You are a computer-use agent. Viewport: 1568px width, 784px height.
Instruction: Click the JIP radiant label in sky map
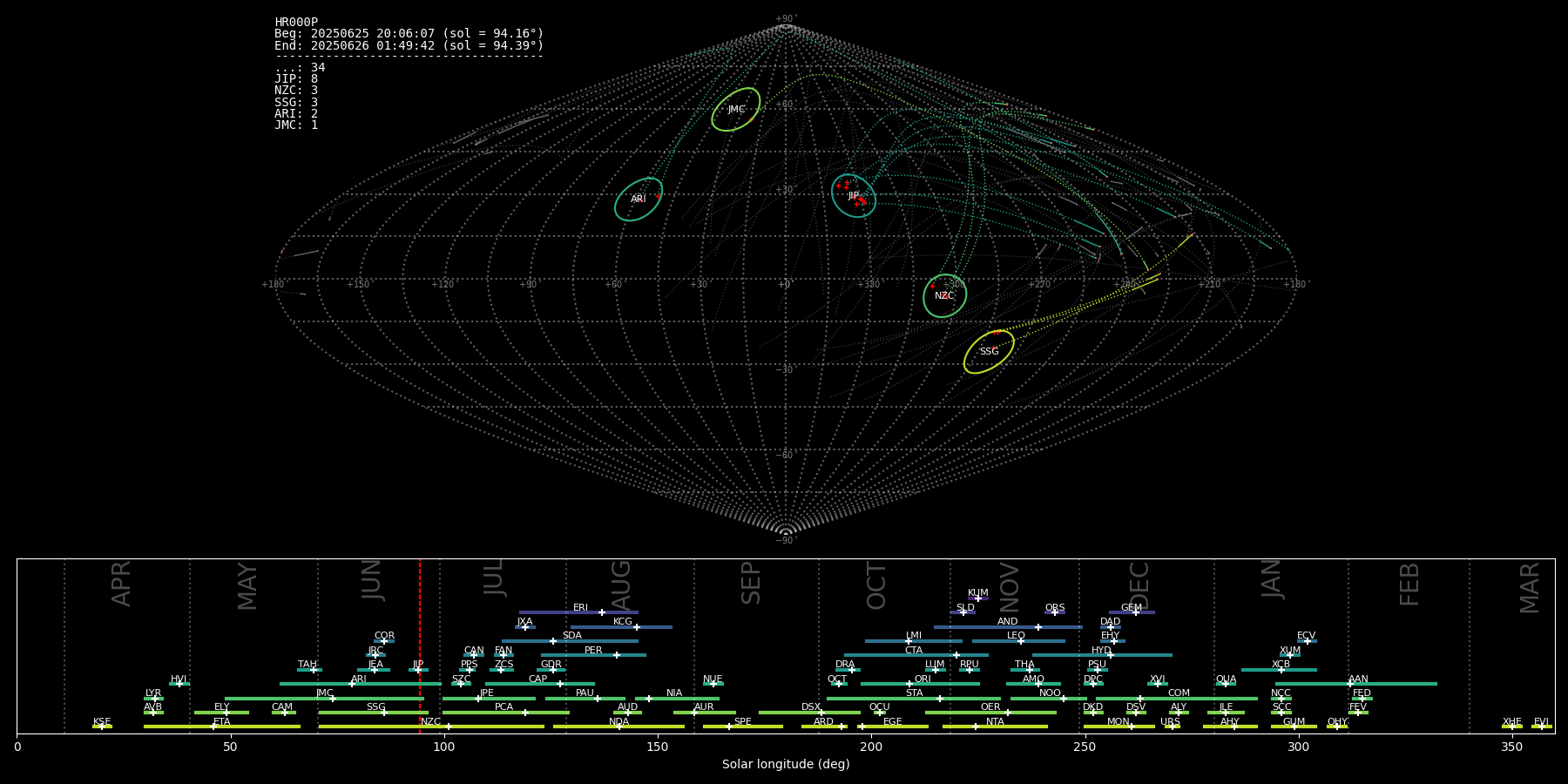click(x=854, y=196)
